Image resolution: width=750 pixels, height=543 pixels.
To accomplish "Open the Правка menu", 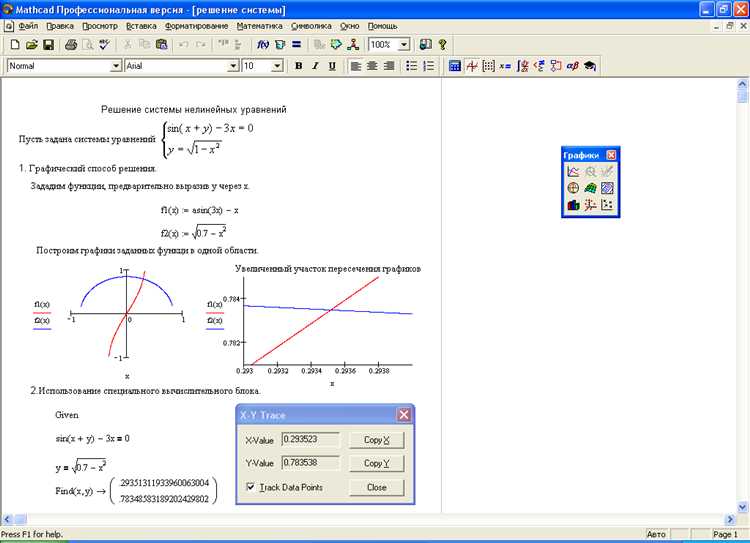I will tap(60, 26).
